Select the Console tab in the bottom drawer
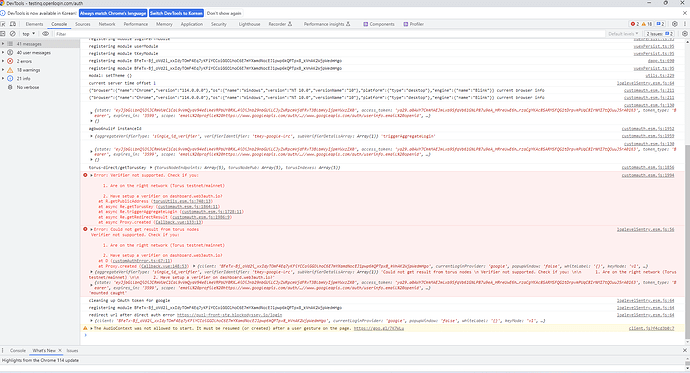 coord(18,351)
